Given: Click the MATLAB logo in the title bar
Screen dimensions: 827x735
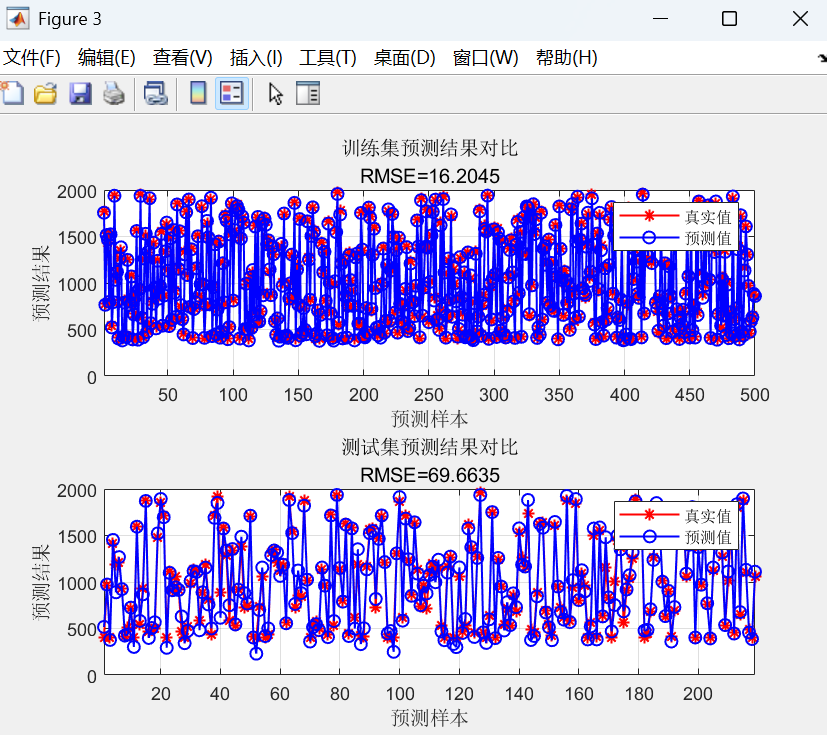Looking at the screenshot, I should click(17, 19).
